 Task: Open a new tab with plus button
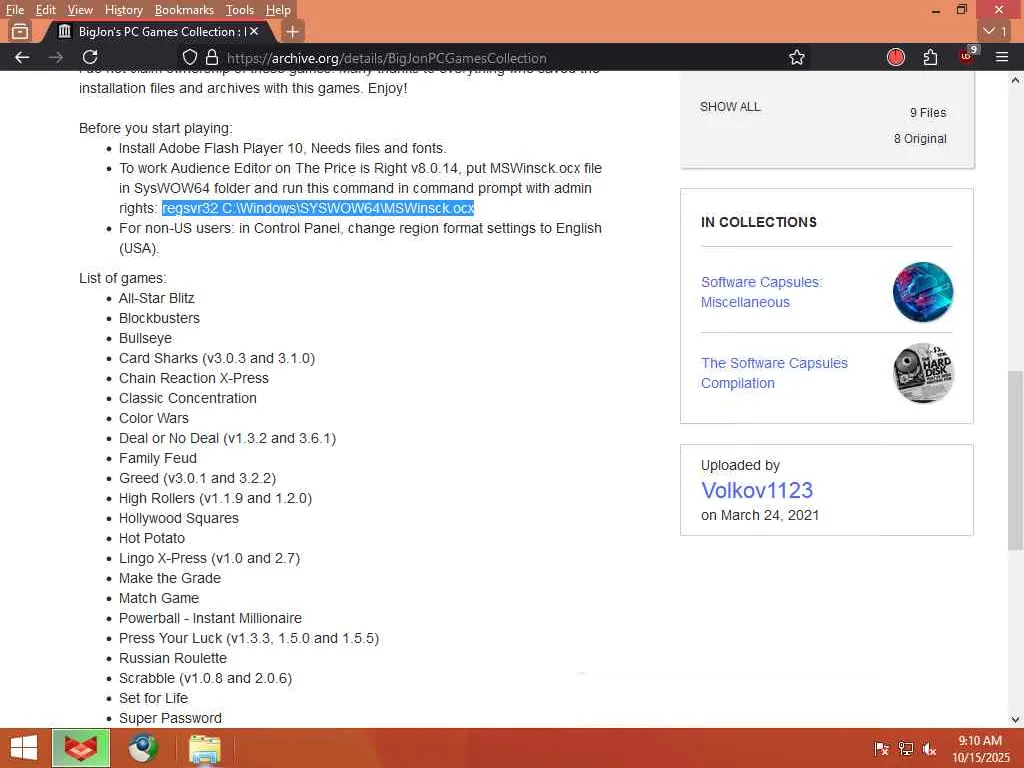[x=293, y=31]
